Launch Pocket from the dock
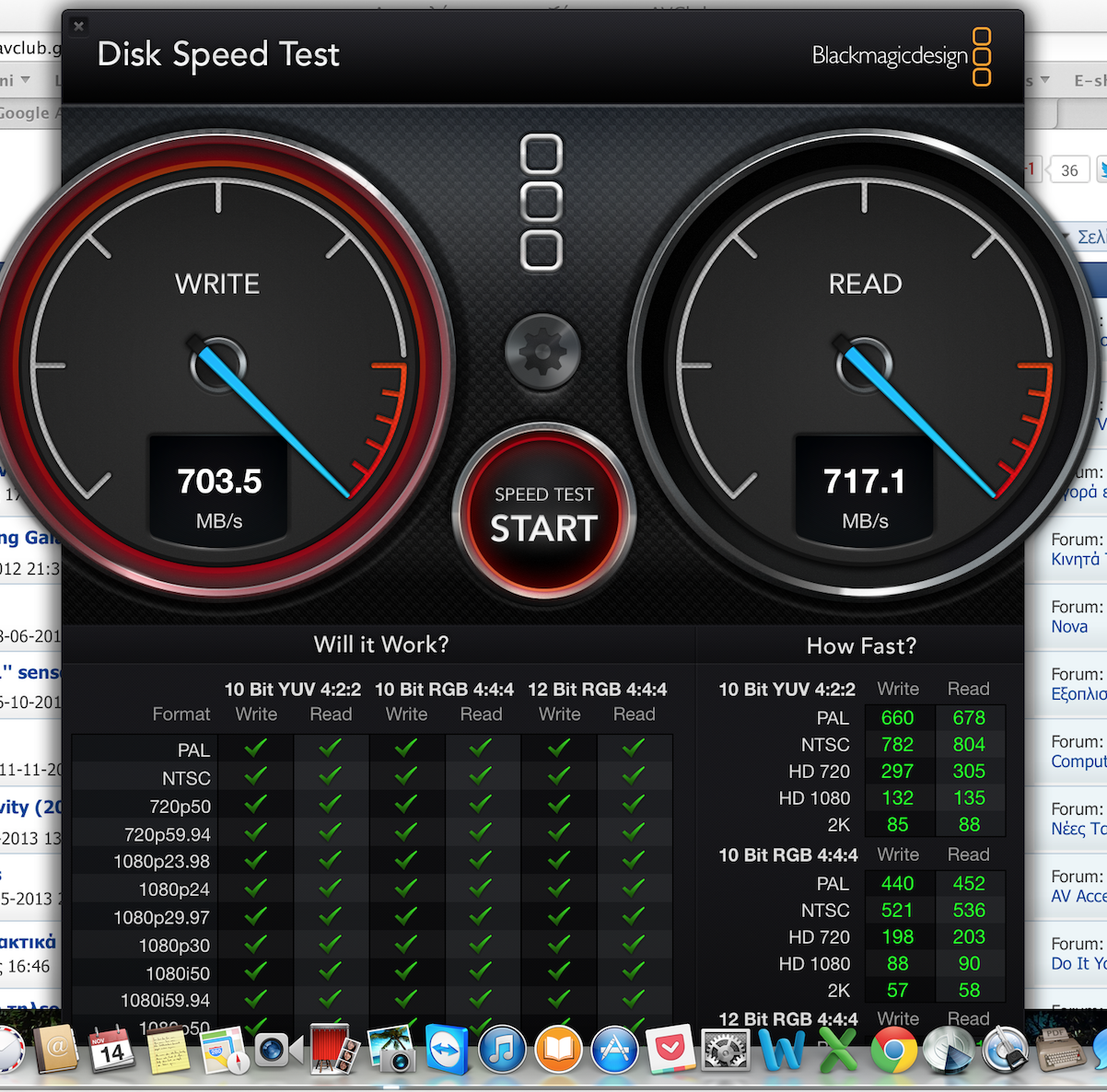The height and width of the screenshot is (1092, 1107). [x=670, y=1051]
